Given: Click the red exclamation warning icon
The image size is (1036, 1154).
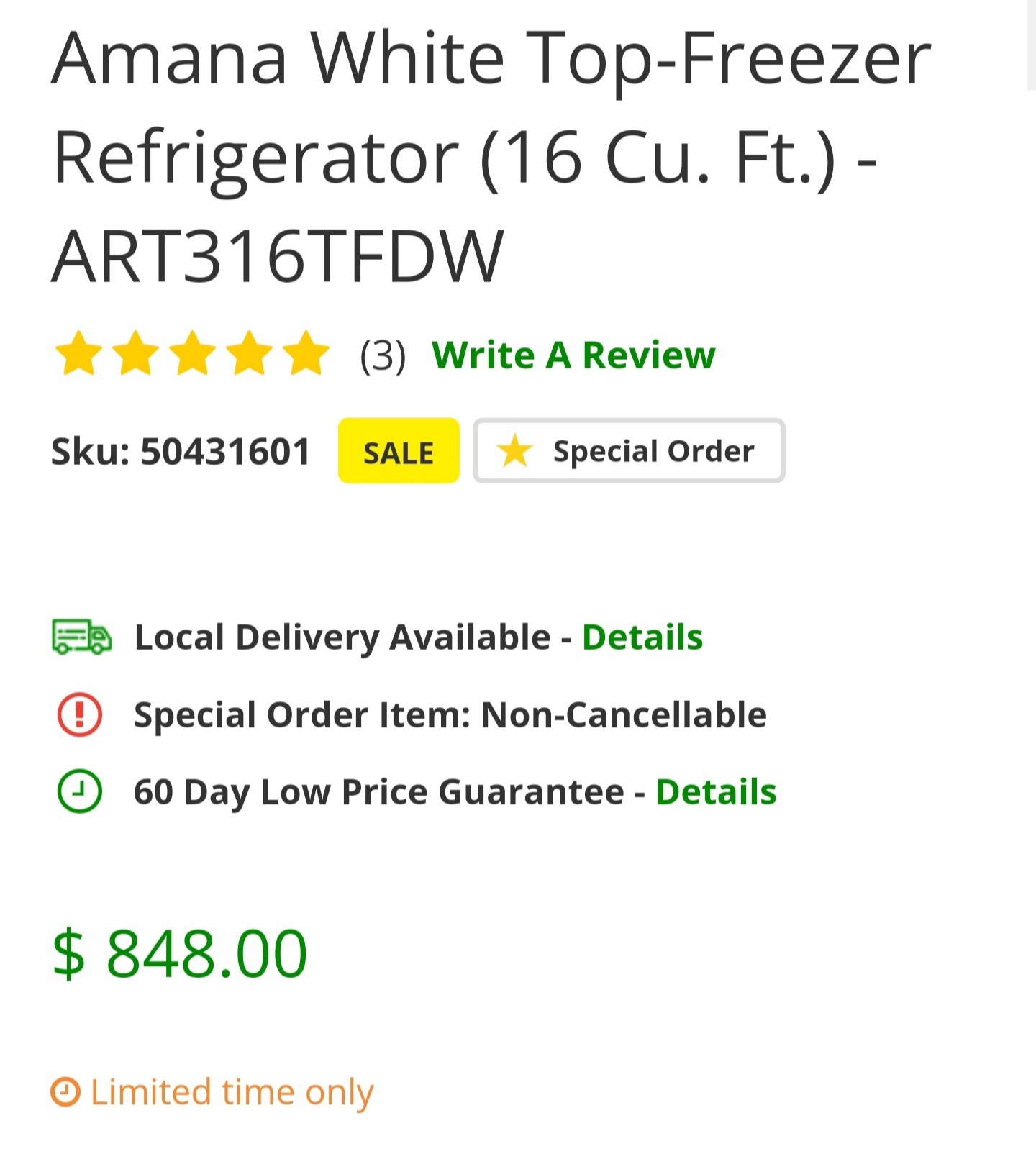Looking at the screenshot, I should 79,714.
